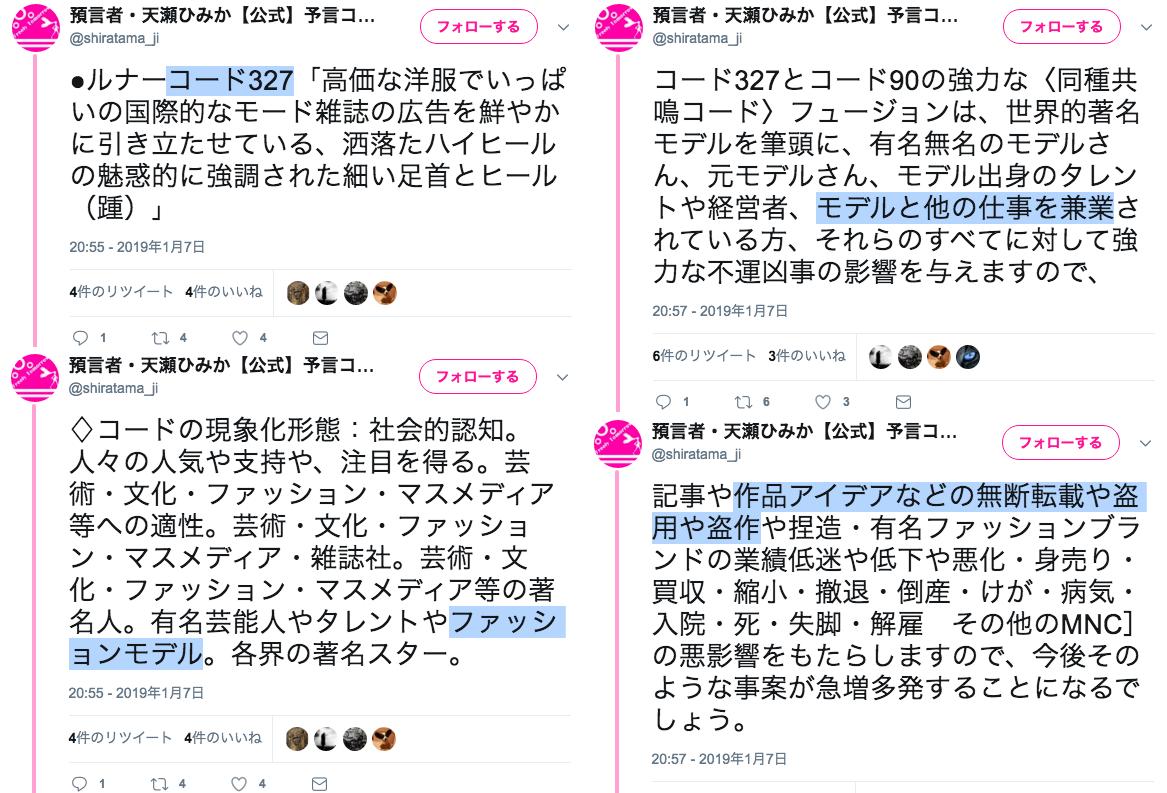Retweet the コード327とコード90 fusion tweet
Viewport: 1167px width, 793px height.
(x=743, y=402)
